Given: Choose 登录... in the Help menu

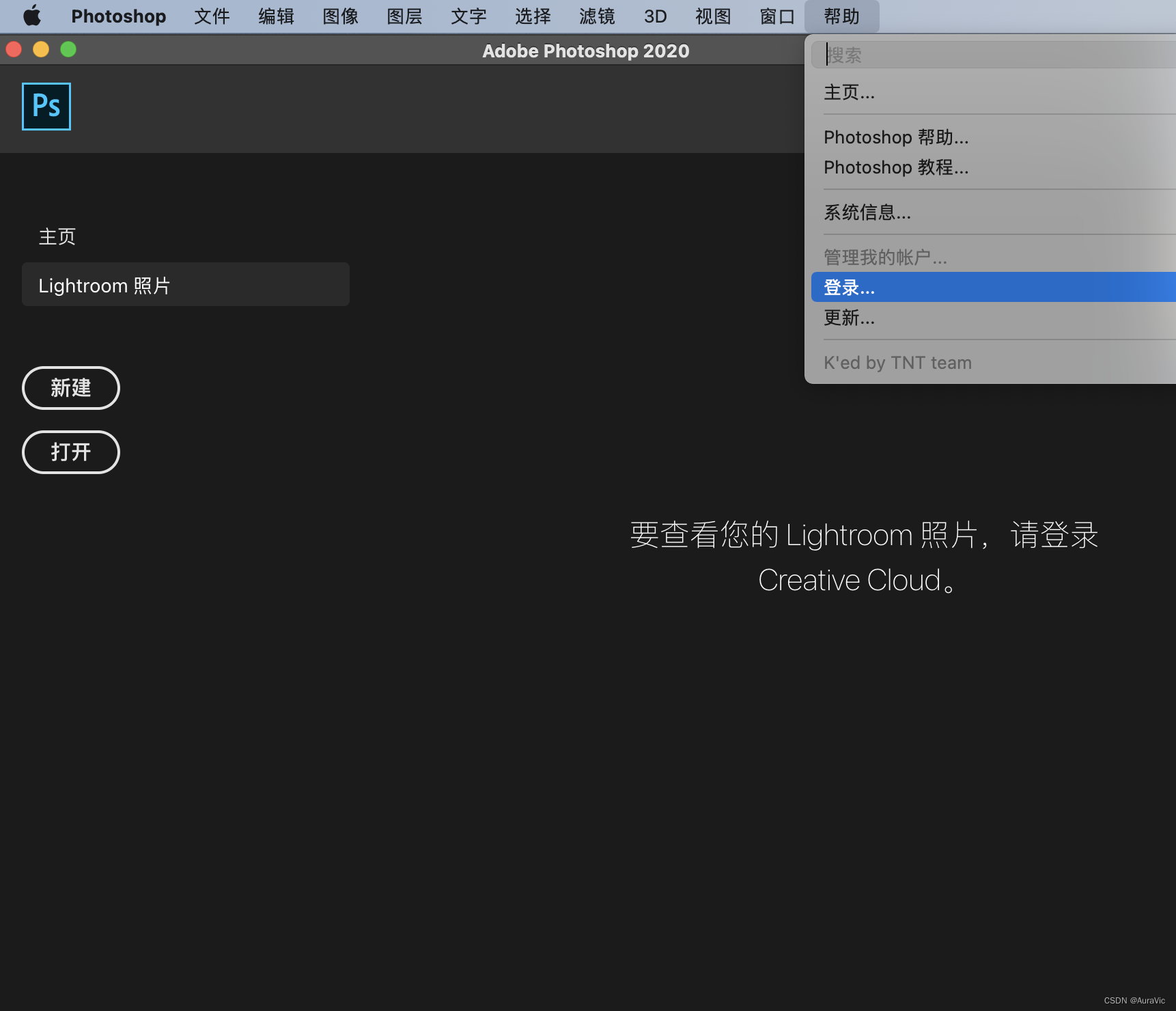Looking at the screenshot, I should click(x=994, y=287).
